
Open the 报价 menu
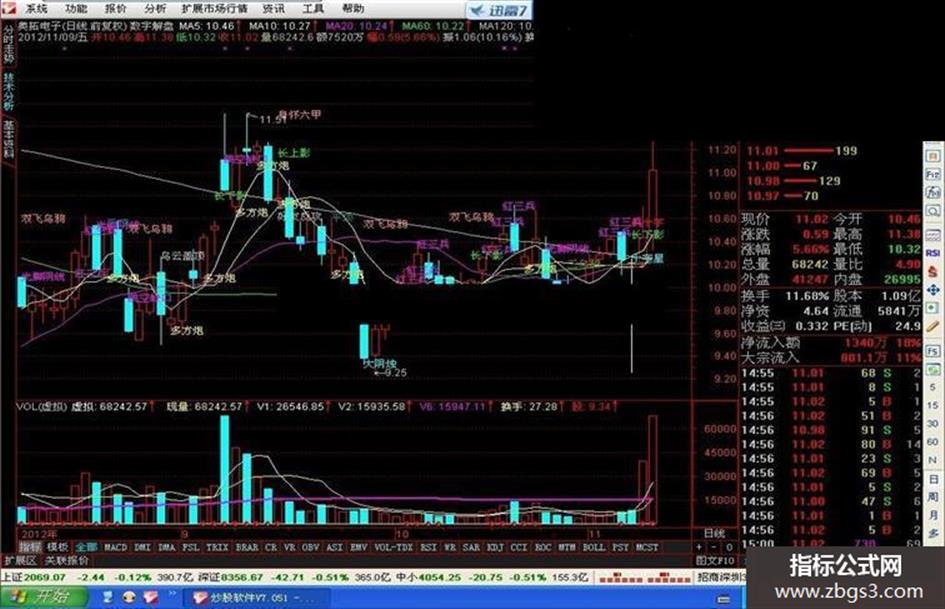116,8
